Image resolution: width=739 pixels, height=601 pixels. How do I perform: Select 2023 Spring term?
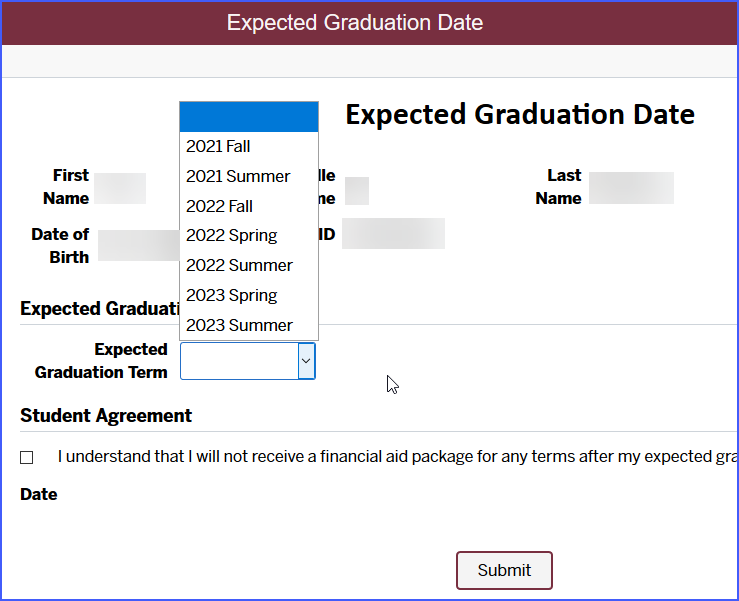[249, 296]
